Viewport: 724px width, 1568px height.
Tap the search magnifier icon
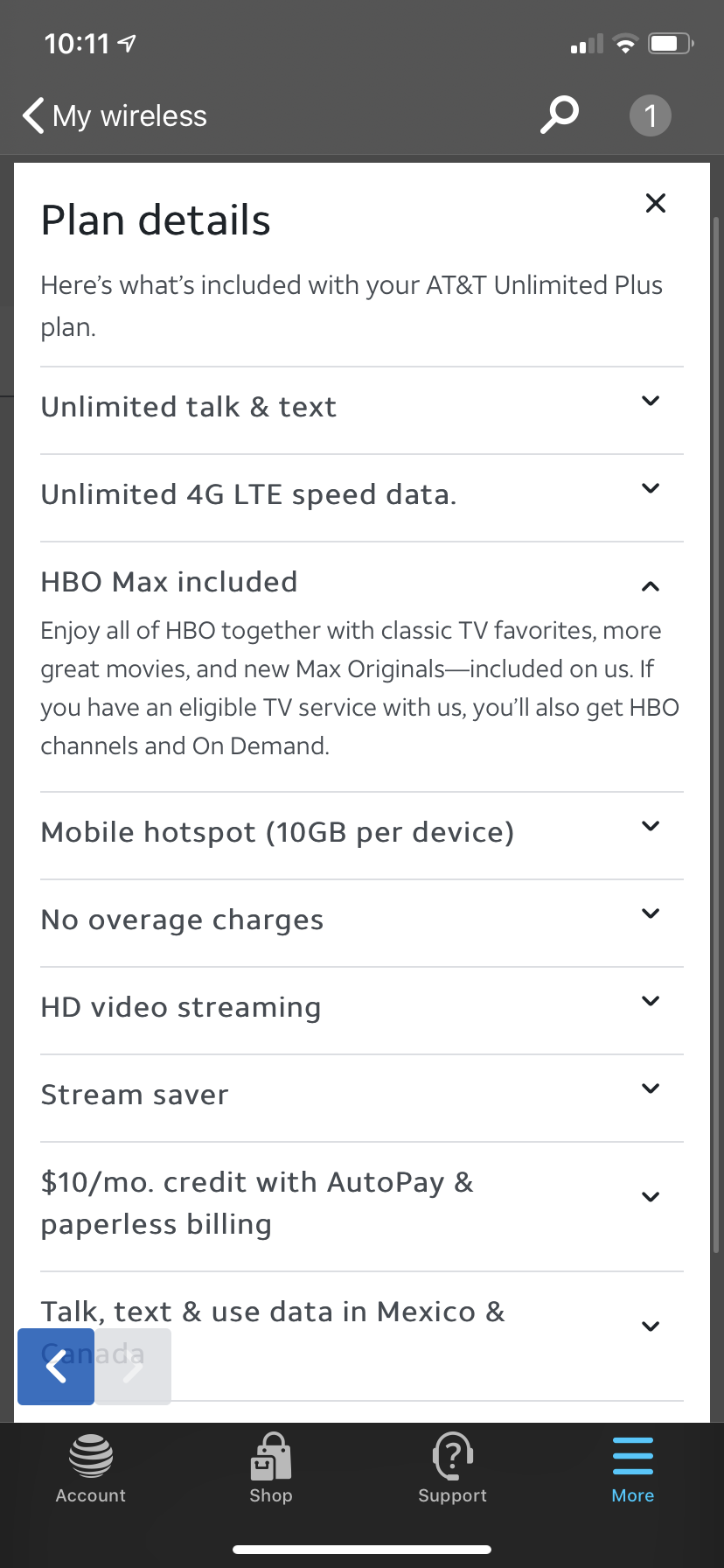point(560,115)
